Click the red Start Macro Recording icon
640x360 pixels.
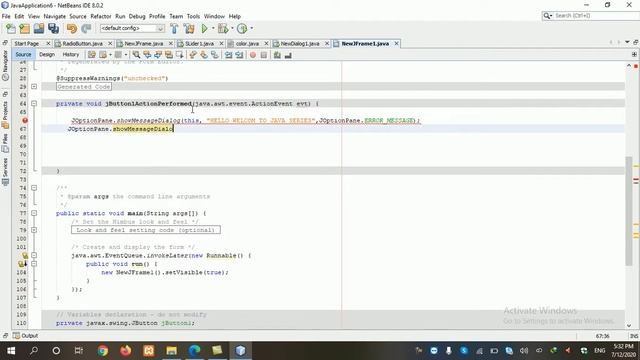pyautogui.click(x=253, y=55)
